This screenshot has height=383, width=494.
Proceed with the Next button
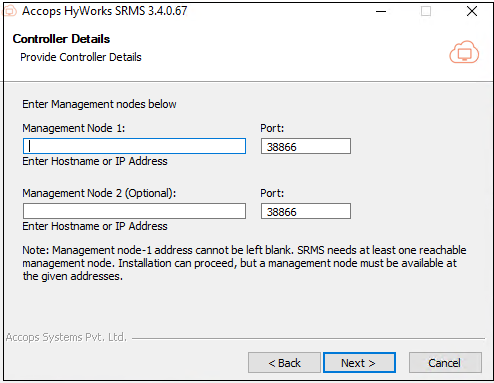[x=359, y=363]
